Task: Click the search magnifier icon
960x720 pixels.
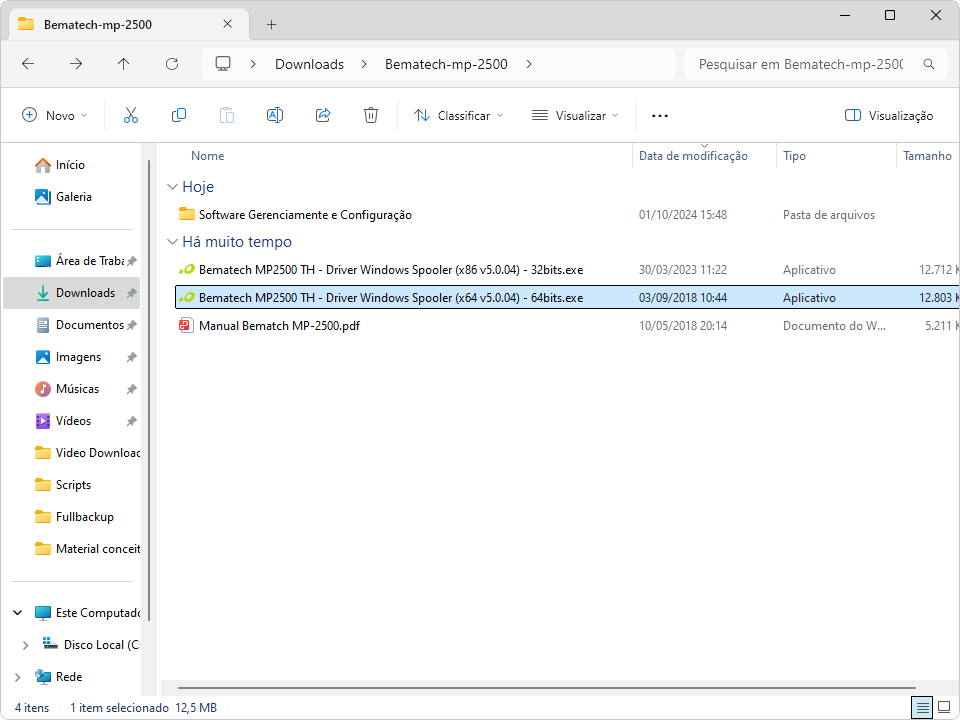Action: pyautogui.click(x=929, y=64)
